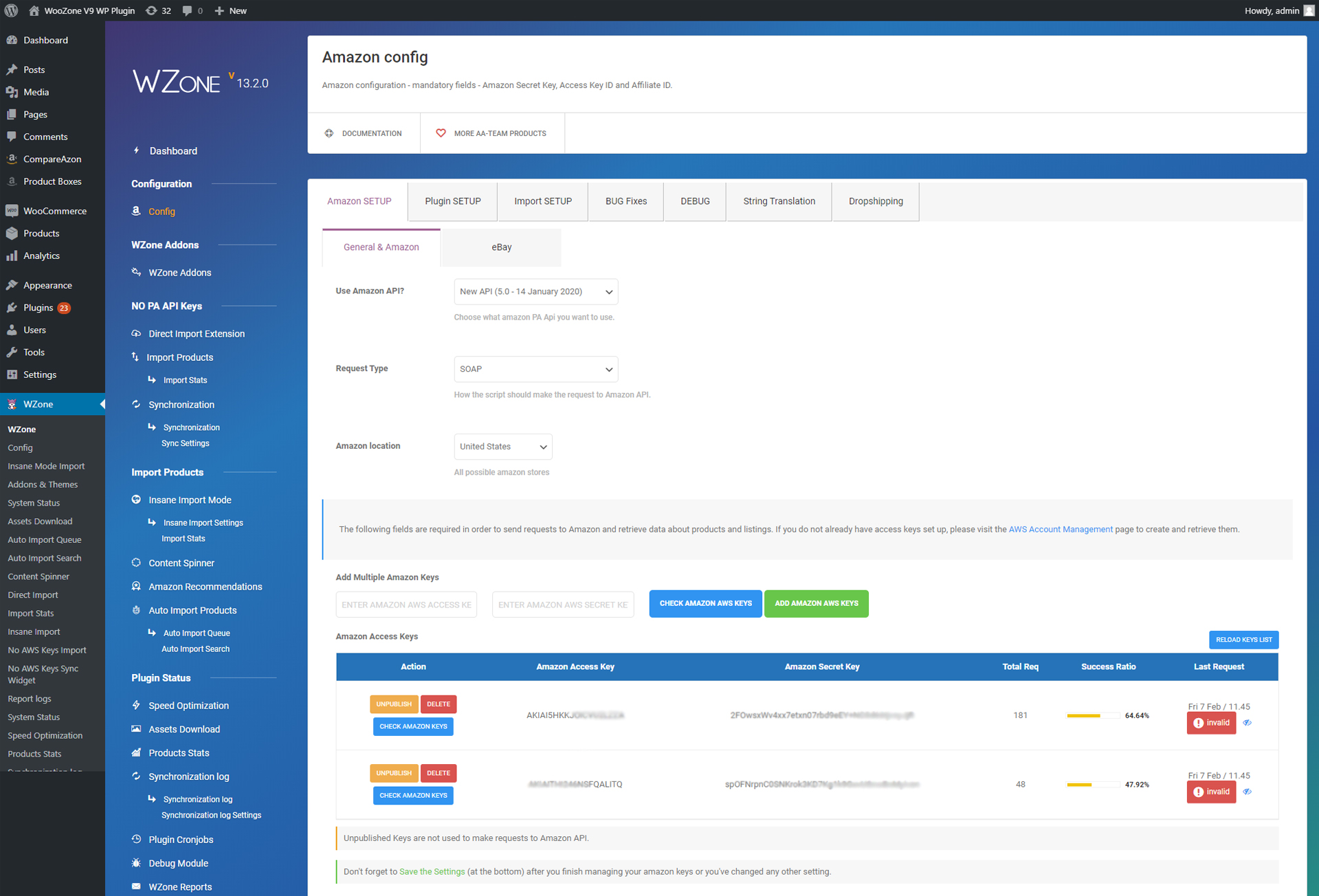Click the CompareAzon icon
Viewport: 1319px width, 896px height.
[12, 159]
